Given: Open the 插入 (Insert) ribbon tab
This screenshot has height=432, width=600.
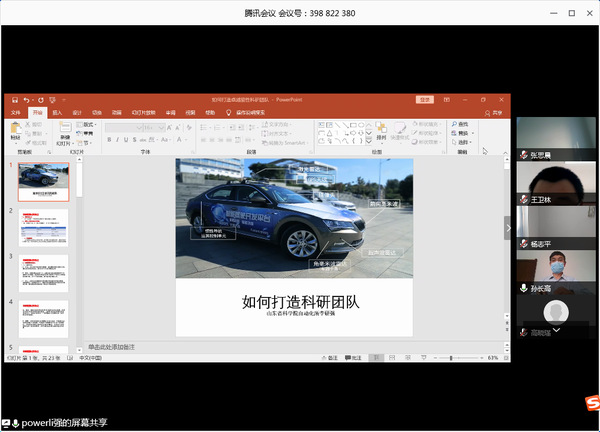Looking at the screenshot, I should [57, 112].
